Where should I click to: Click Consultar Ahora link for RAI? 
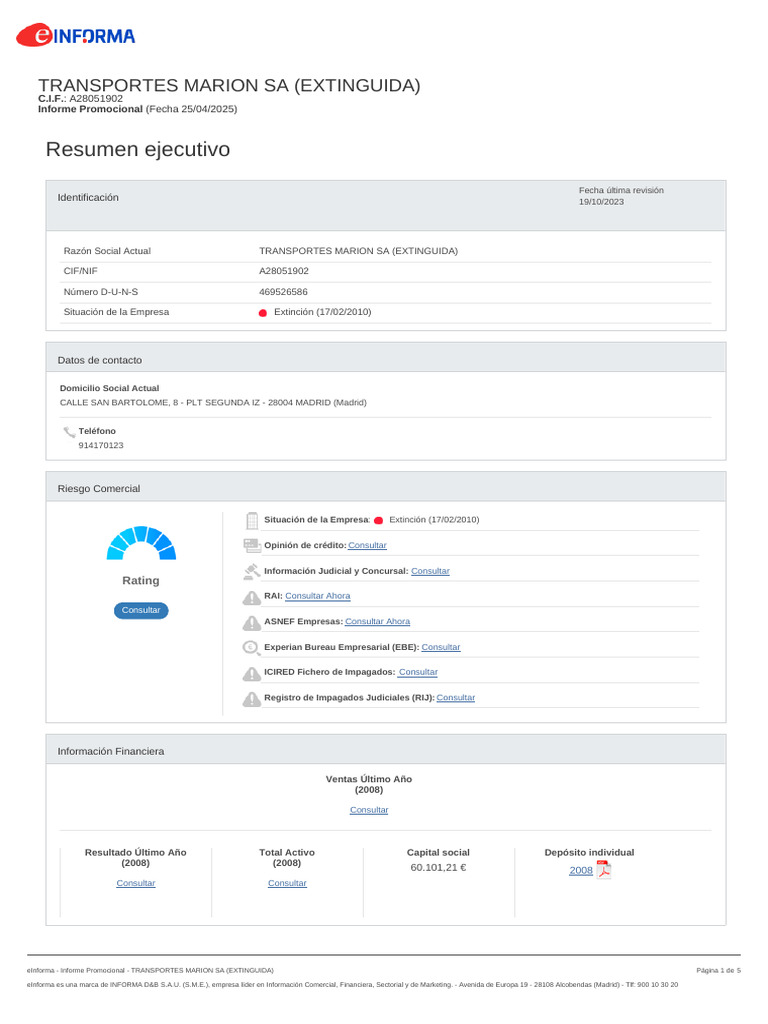tap(317, 596)
